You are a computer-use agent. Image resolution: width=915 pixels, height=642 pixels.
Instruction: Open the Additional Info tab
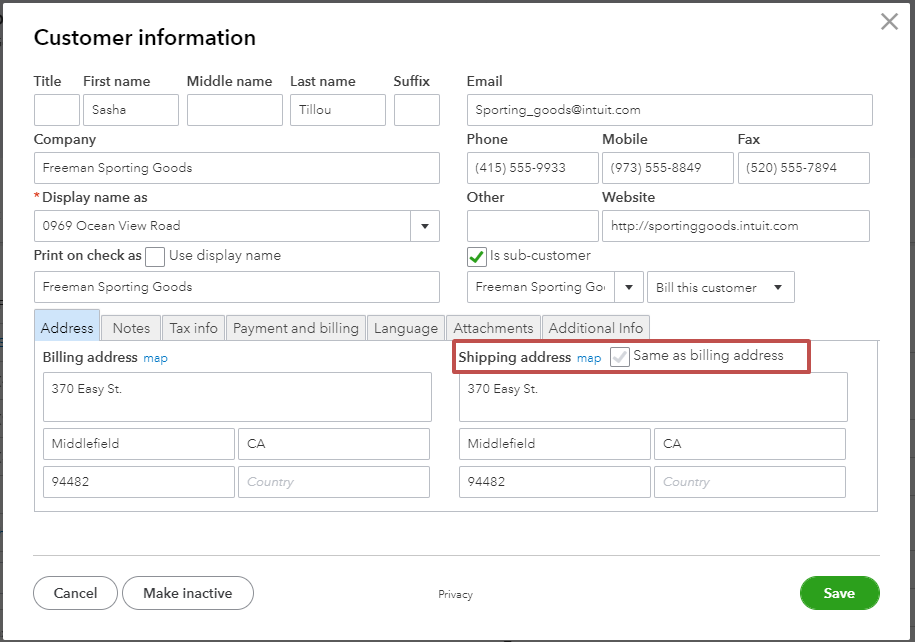click(x=596, y=327)
